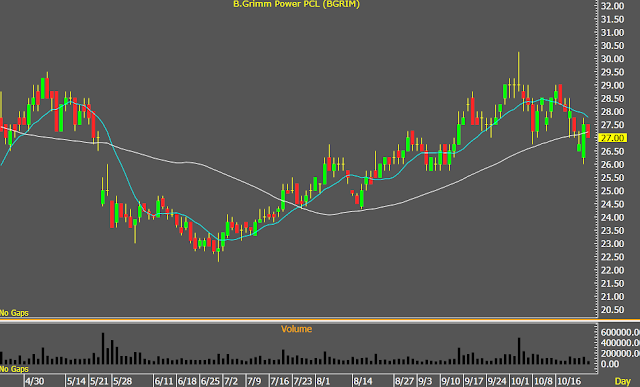Select the 5/28 date marker
The image size is (640, 387).
point(122,381)
